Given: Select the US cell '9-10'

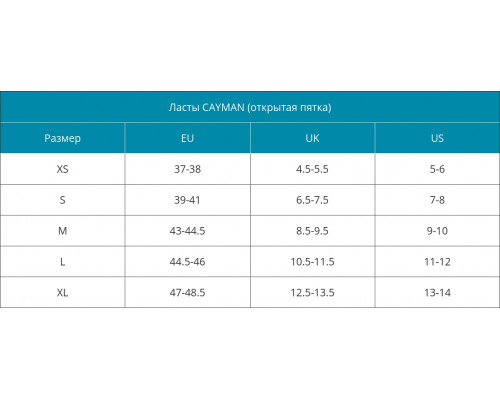Looking at the screenshot, I should (x=437, y=231).
